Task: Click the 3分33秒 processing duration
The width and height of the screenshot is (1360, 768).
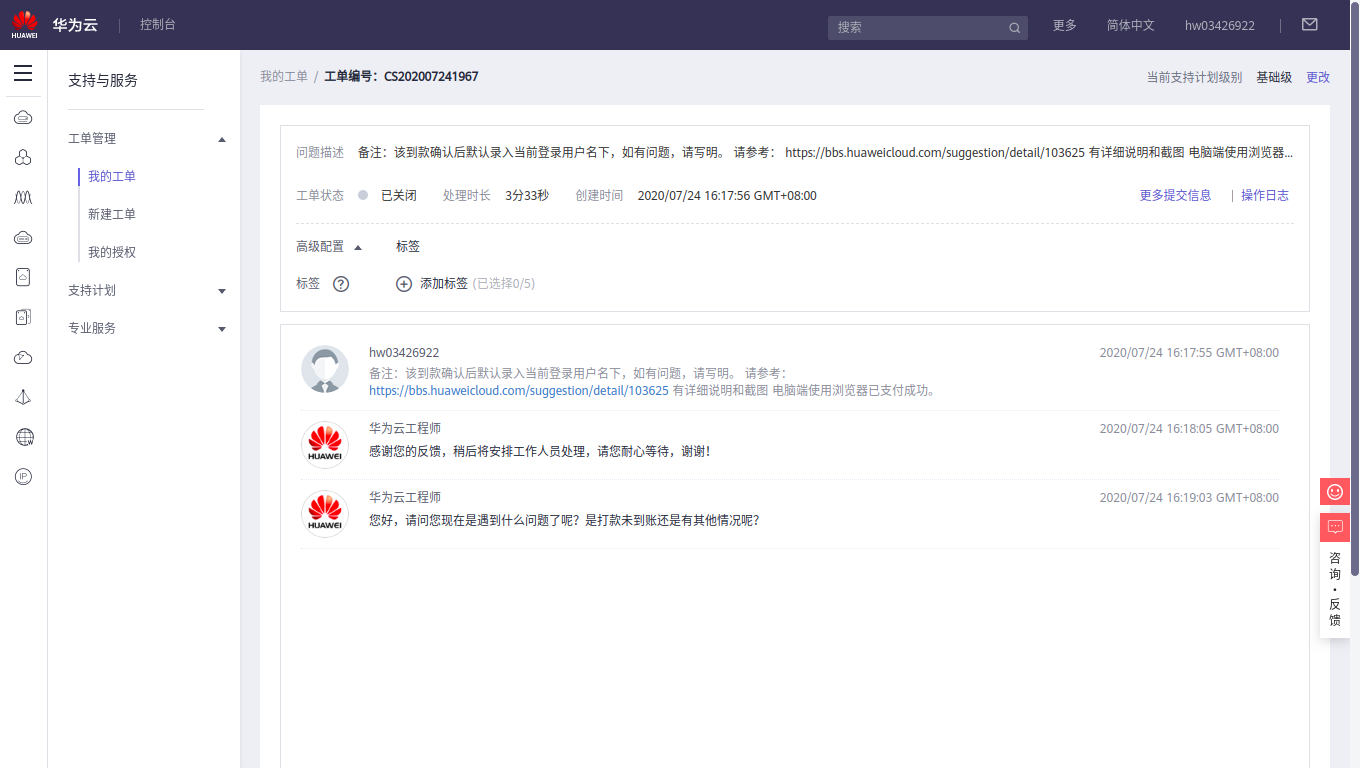Action: tap(527, 195)
